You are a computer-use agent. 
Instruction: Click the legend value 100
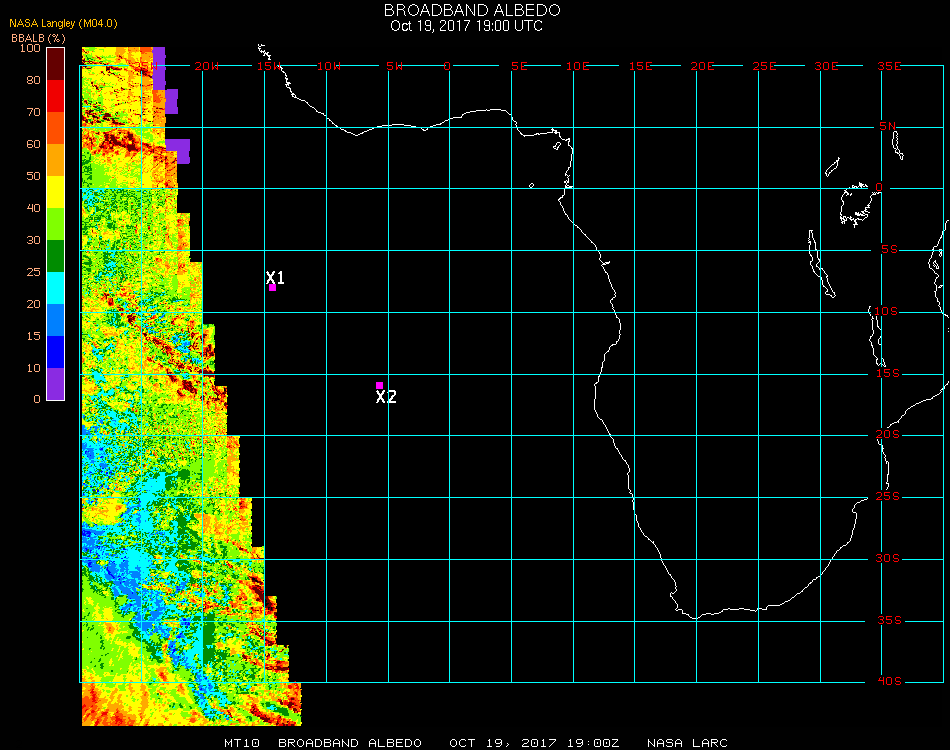pyautogui.click(x=30, y=48)
